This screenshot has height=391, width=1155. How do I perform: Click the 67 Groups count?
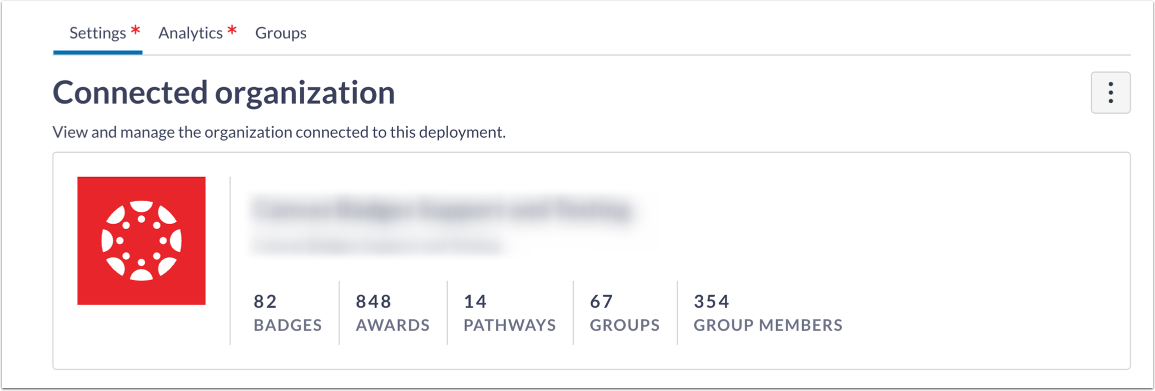click(625, 313)
